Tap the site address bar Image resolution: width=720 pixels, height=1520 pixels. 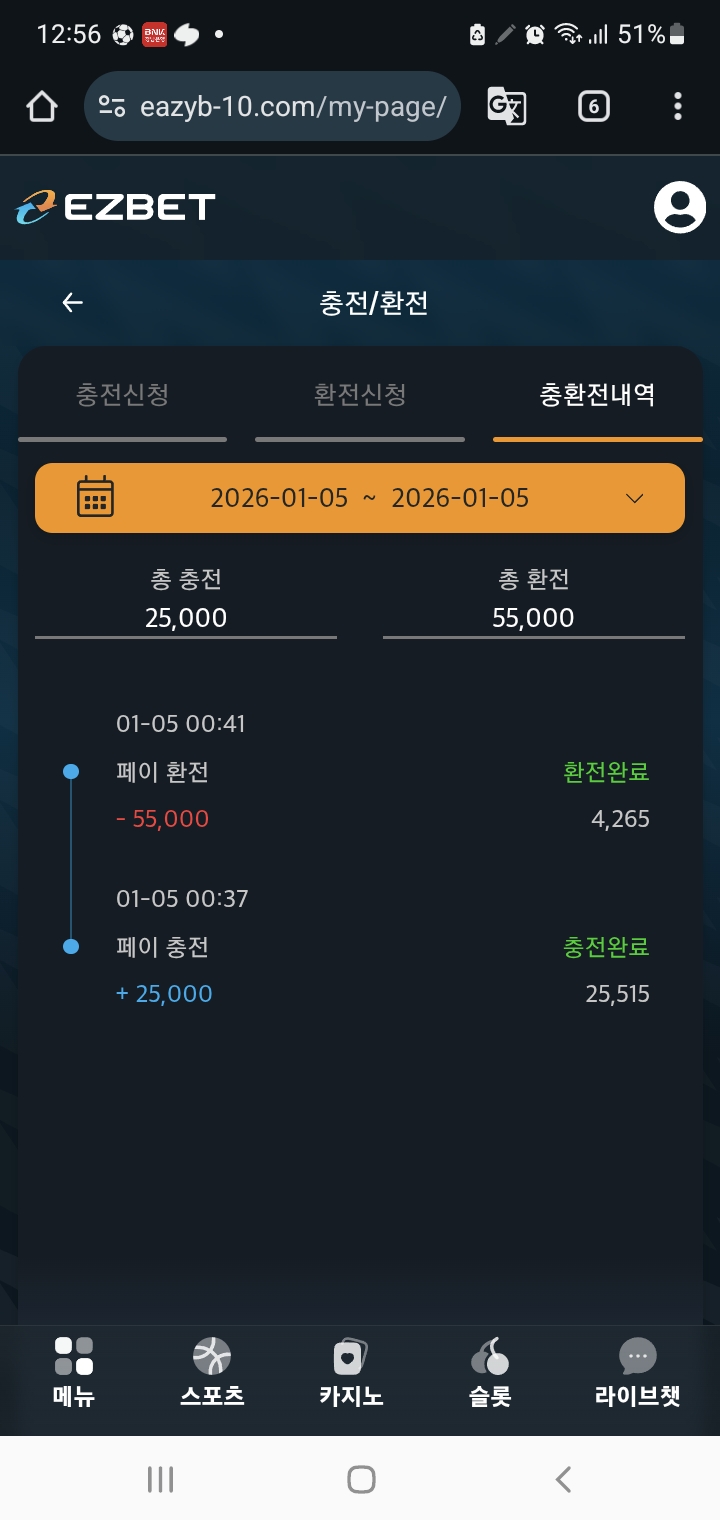point(290,106)
